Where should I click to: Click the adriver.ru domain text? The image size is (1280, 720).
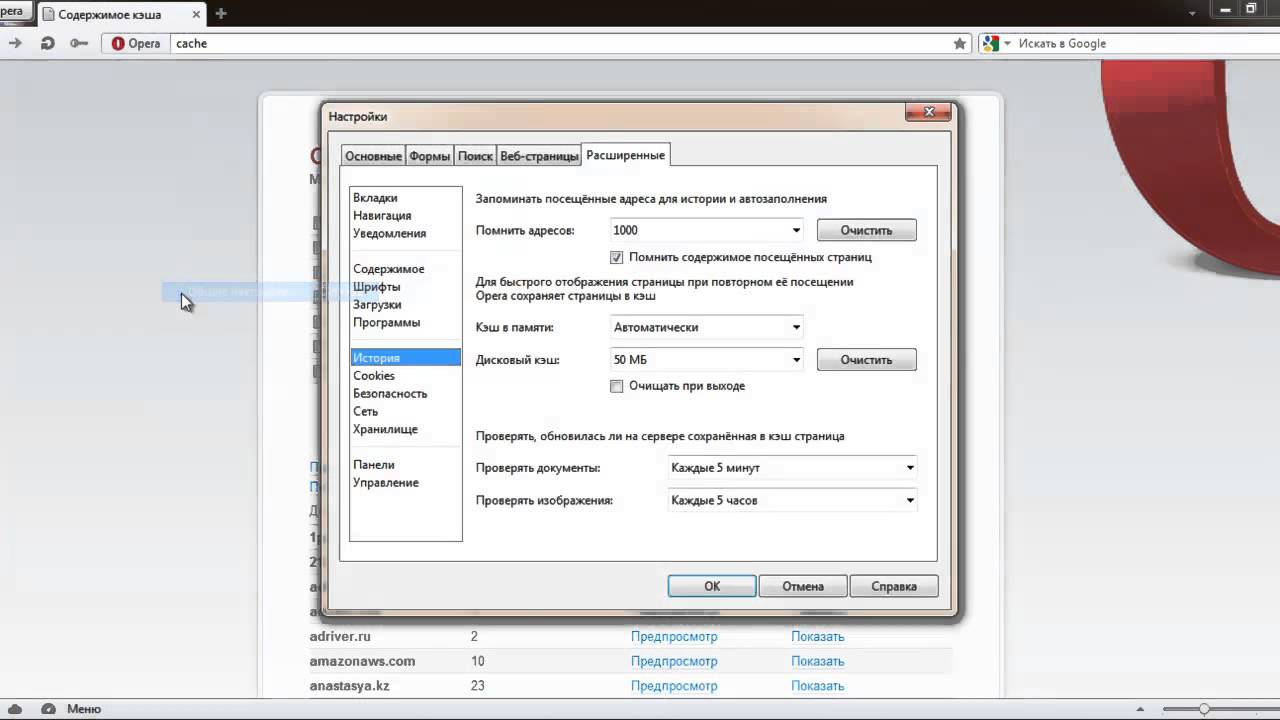click(340, 636)
